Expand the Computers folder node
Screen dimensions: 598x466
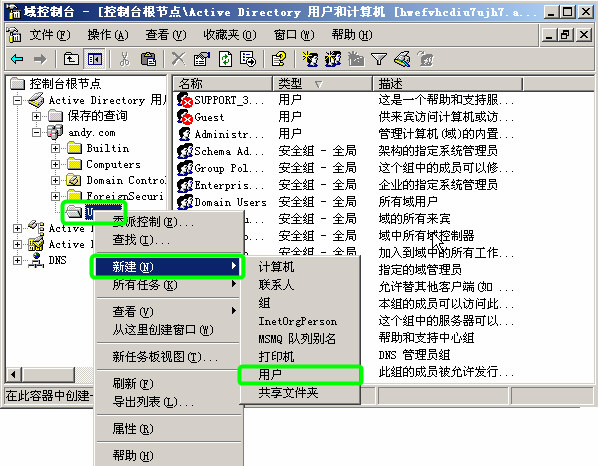(x=55, y=164)
